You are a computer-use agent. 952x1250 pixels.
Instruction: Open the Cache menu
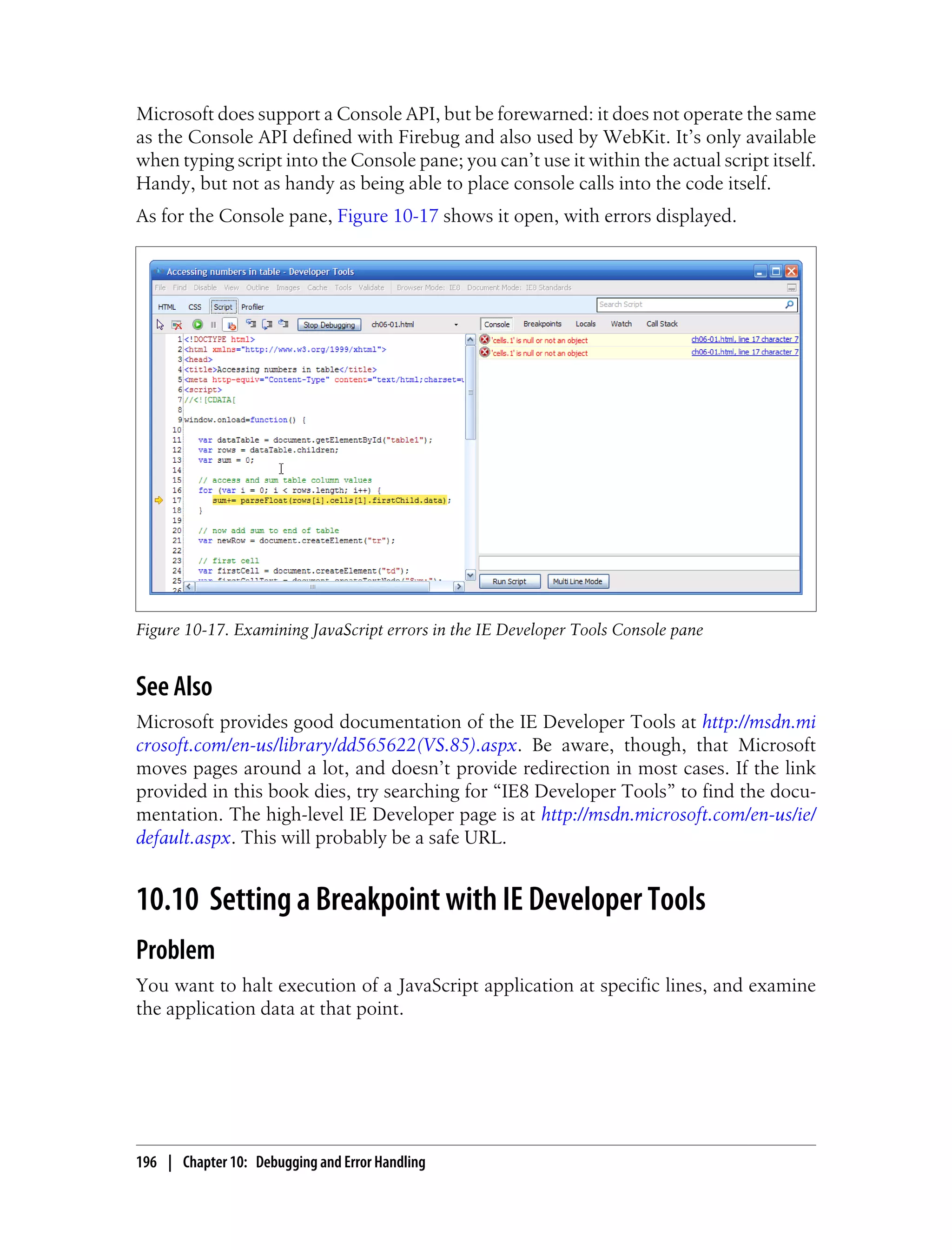pos(317,287)
